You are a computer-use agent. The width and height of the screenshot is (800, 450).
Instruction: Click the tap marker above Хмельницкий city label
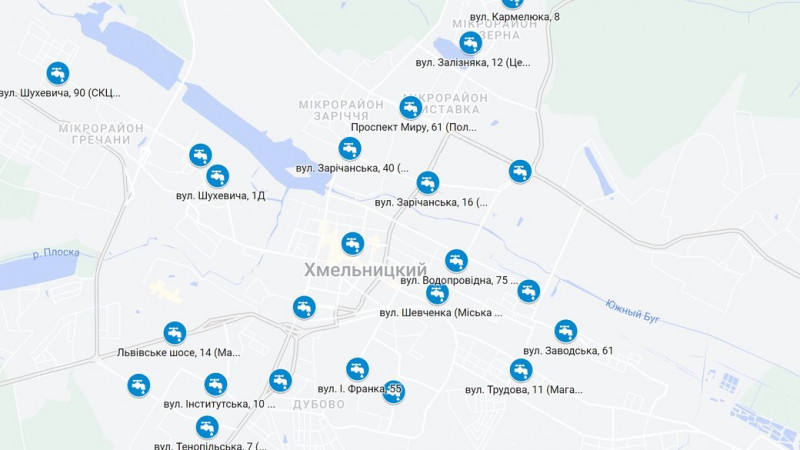(353, 243)
